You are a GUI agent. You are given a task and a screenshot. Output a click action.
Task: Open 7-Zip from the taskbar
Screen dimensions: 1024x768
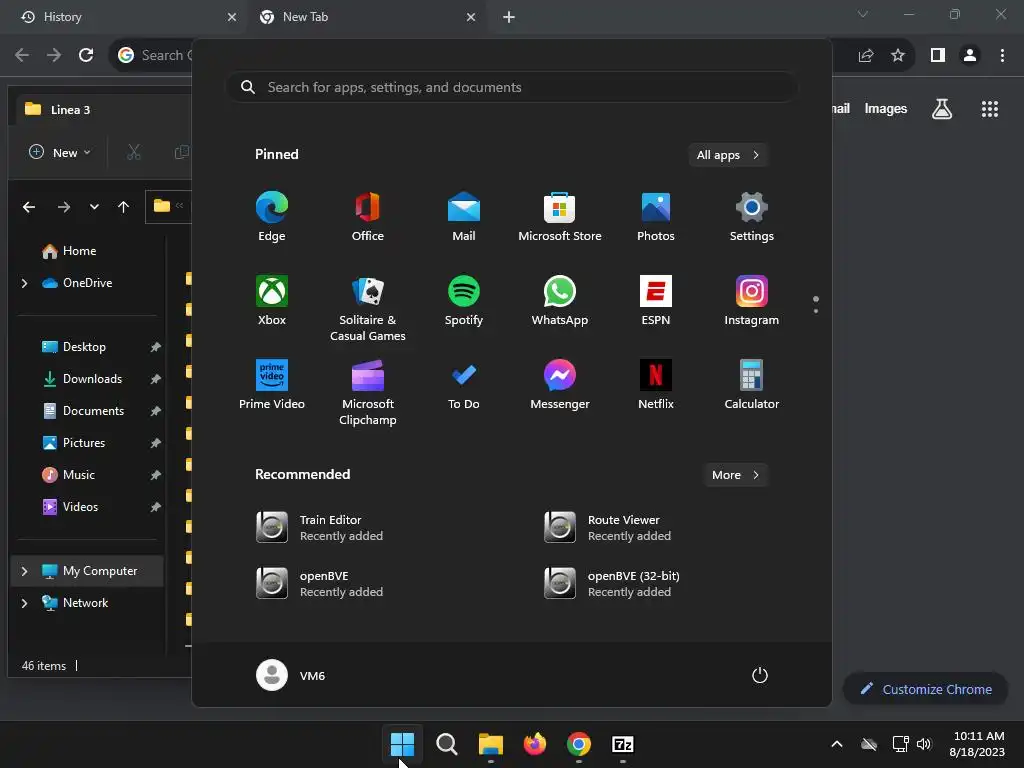[623, 744]
